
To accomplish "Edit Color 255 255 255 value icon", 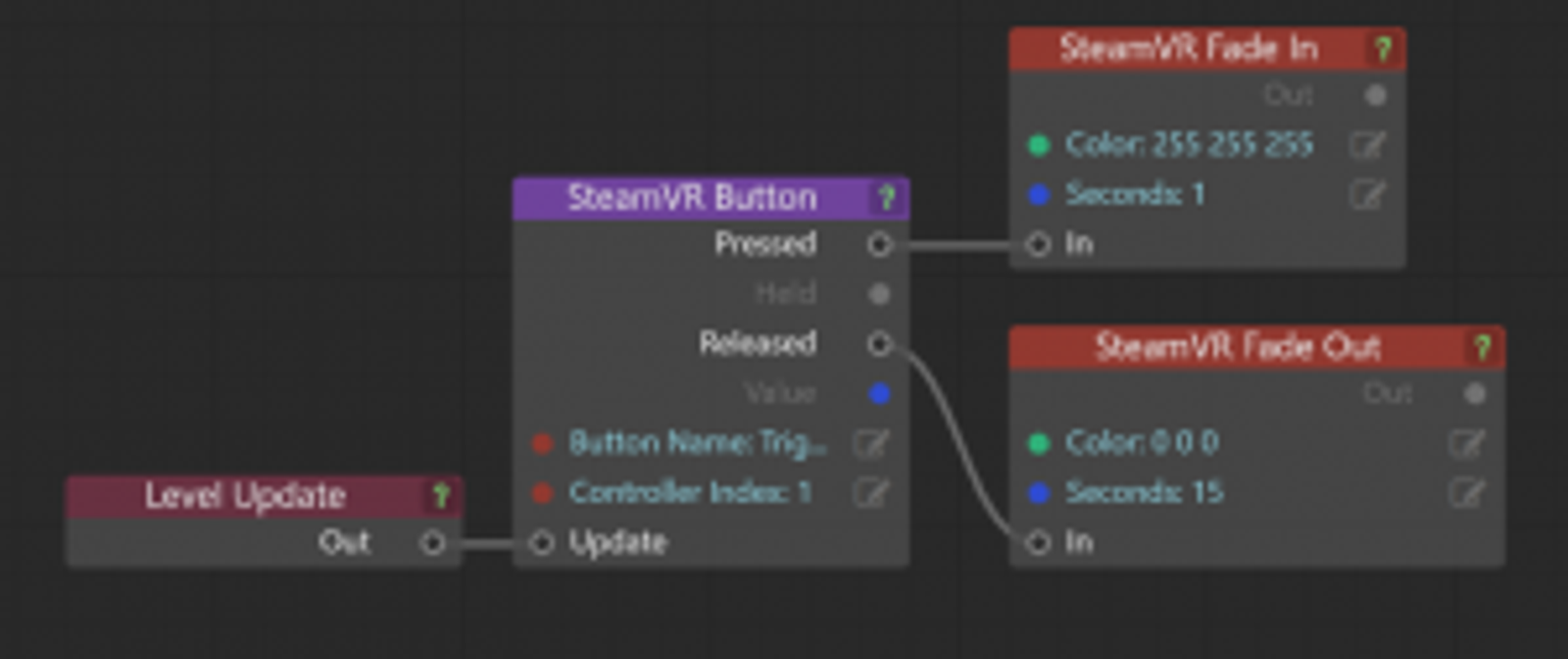I will [x=1366, y=145].
